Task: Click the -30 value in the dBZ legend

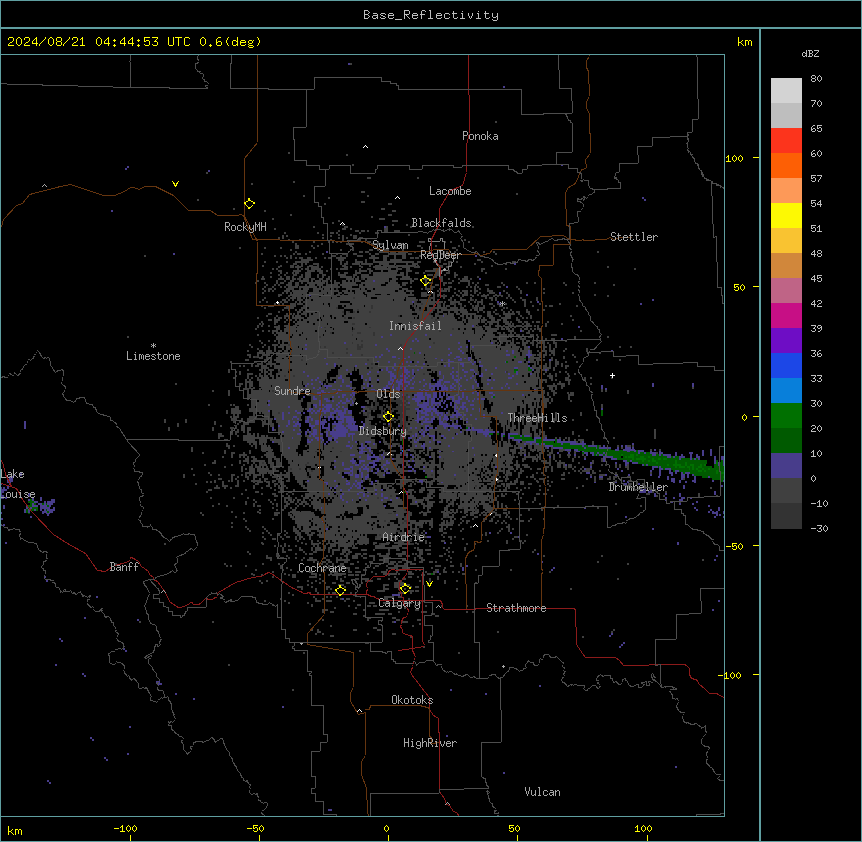Action: click(819, 528)
